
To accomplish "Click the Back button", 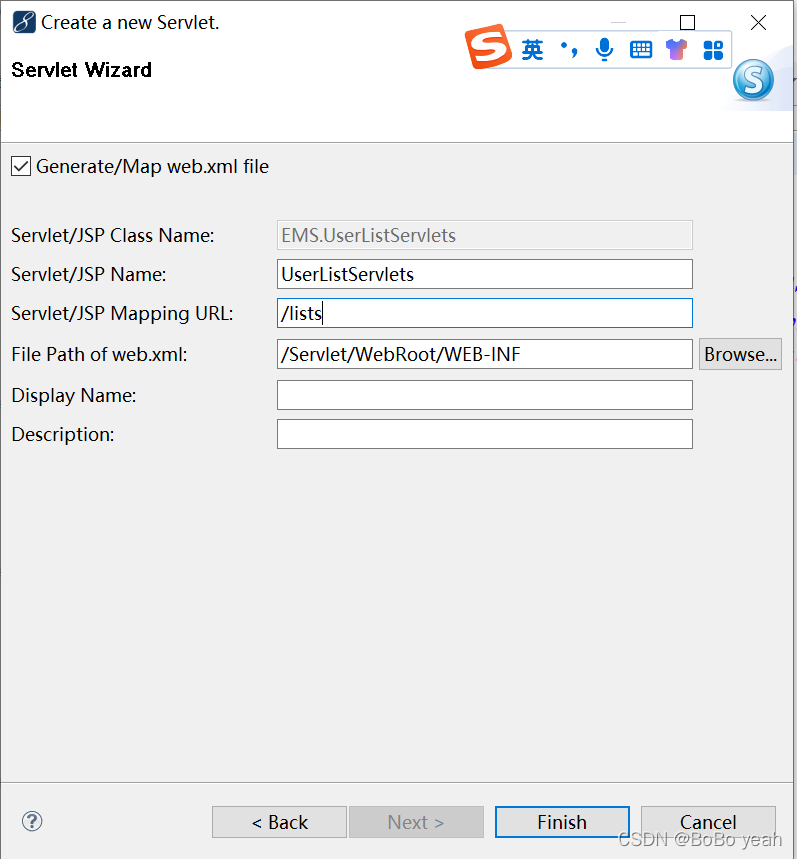I will pyautogui.click(x=279, y=821).
